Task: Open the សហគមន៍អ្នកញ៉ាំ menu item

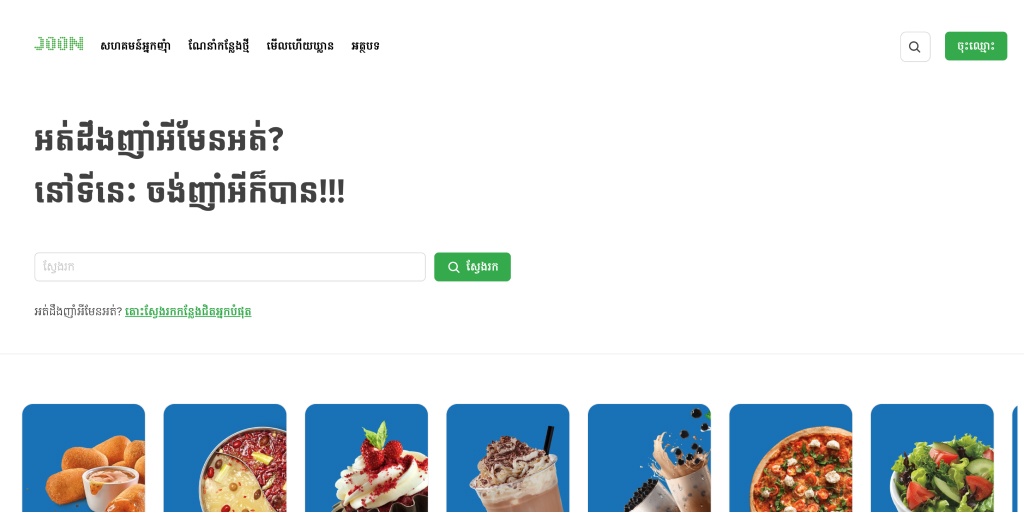Action: [x=135, y=46]
